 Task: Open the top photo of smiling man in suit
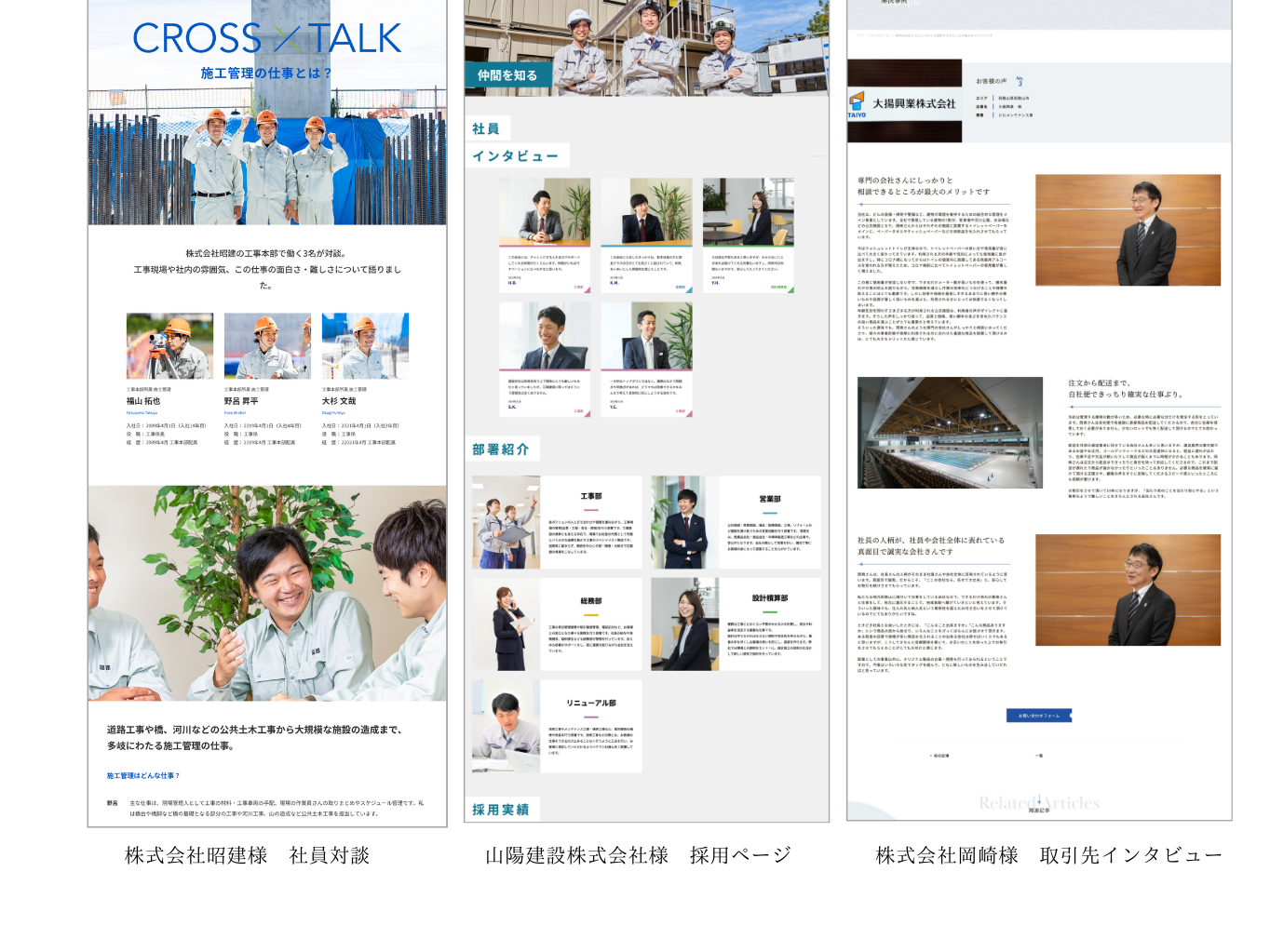pos(1128,230)
